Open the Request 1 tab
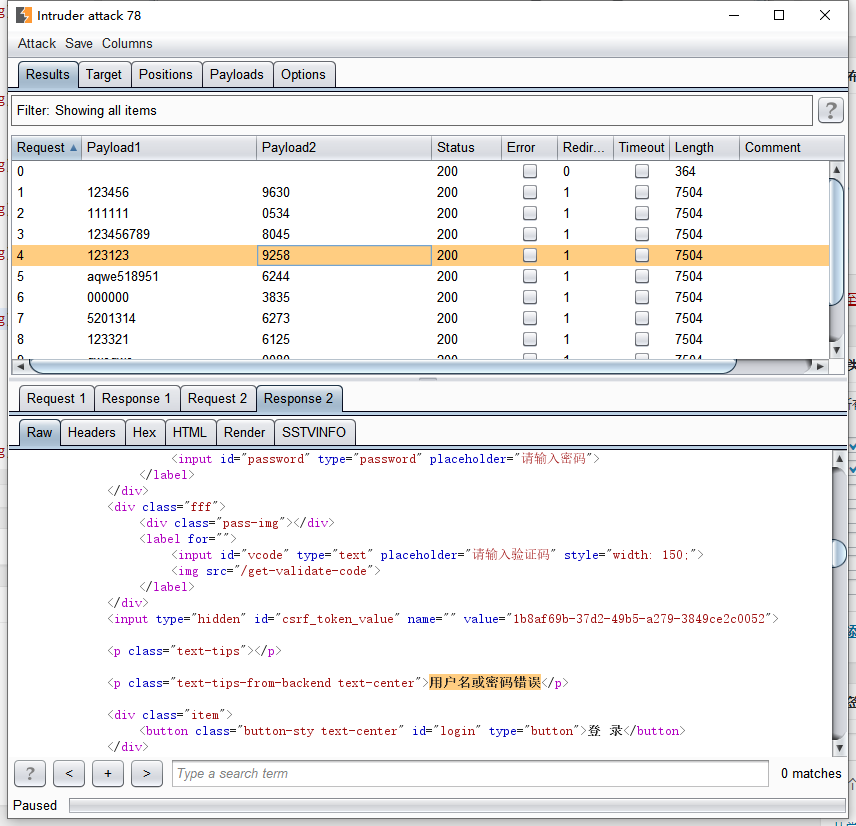 (56, 399)
